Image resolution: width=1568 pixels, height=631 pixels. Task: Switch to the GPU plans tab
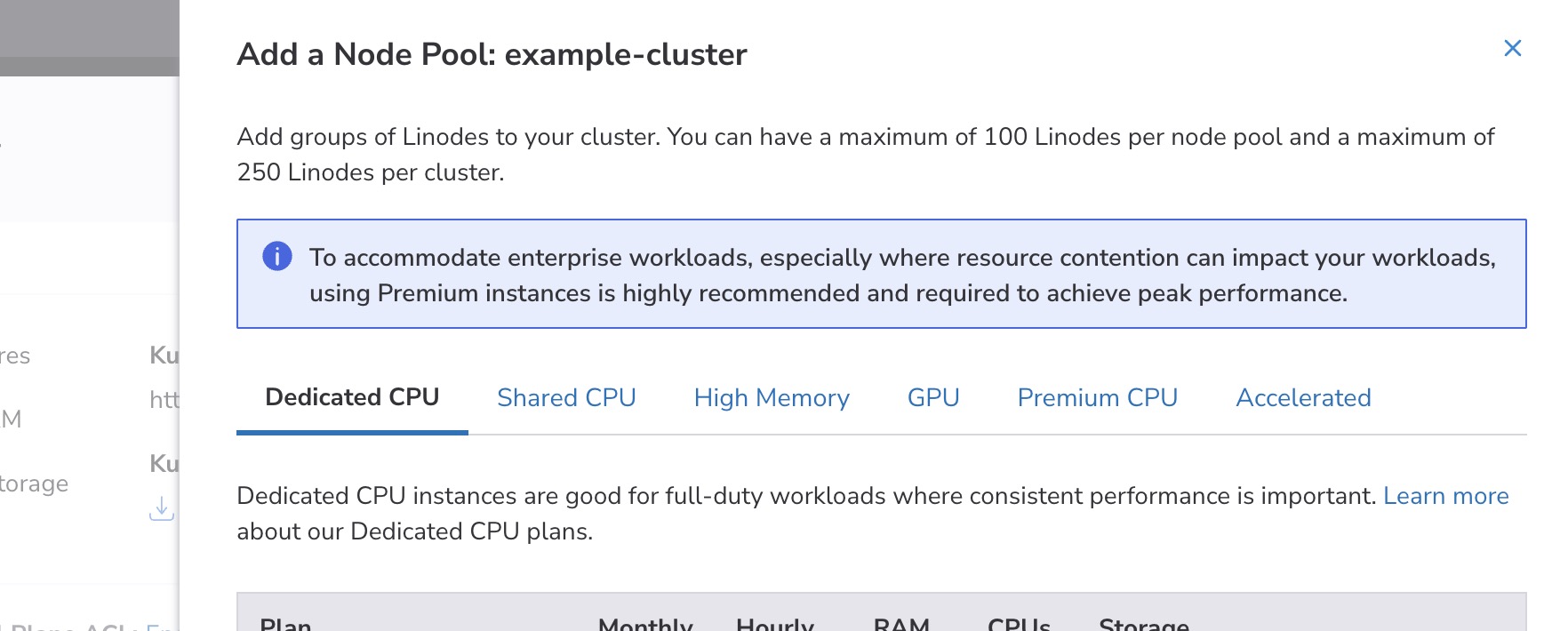(x=933, y=397)
